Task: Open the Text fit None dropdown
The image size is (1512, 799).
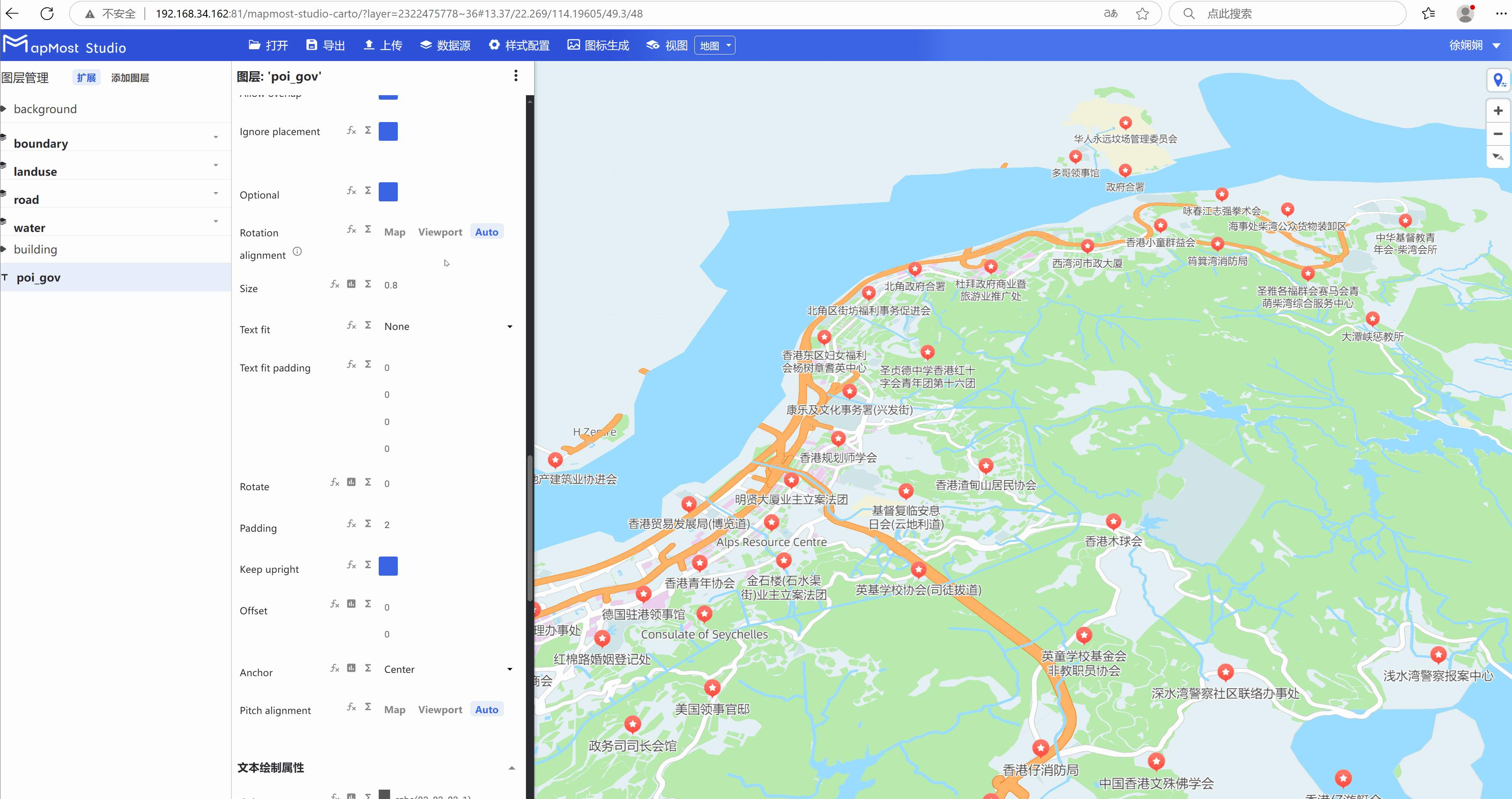Action: 448,326
